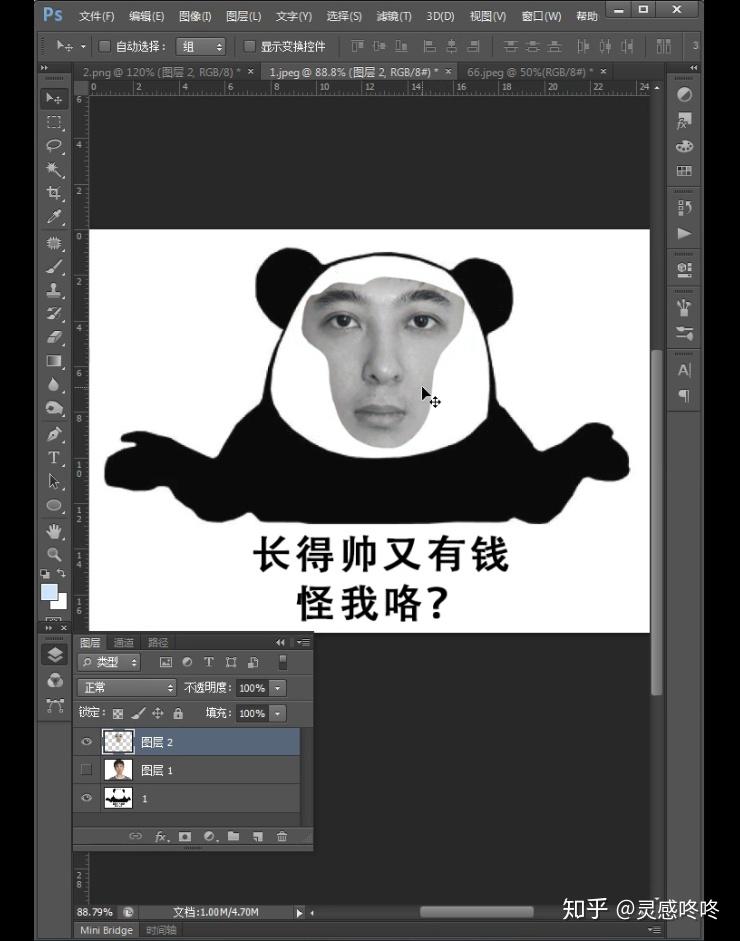
Task: Select the Pen tool
Action: coord(54,434)
